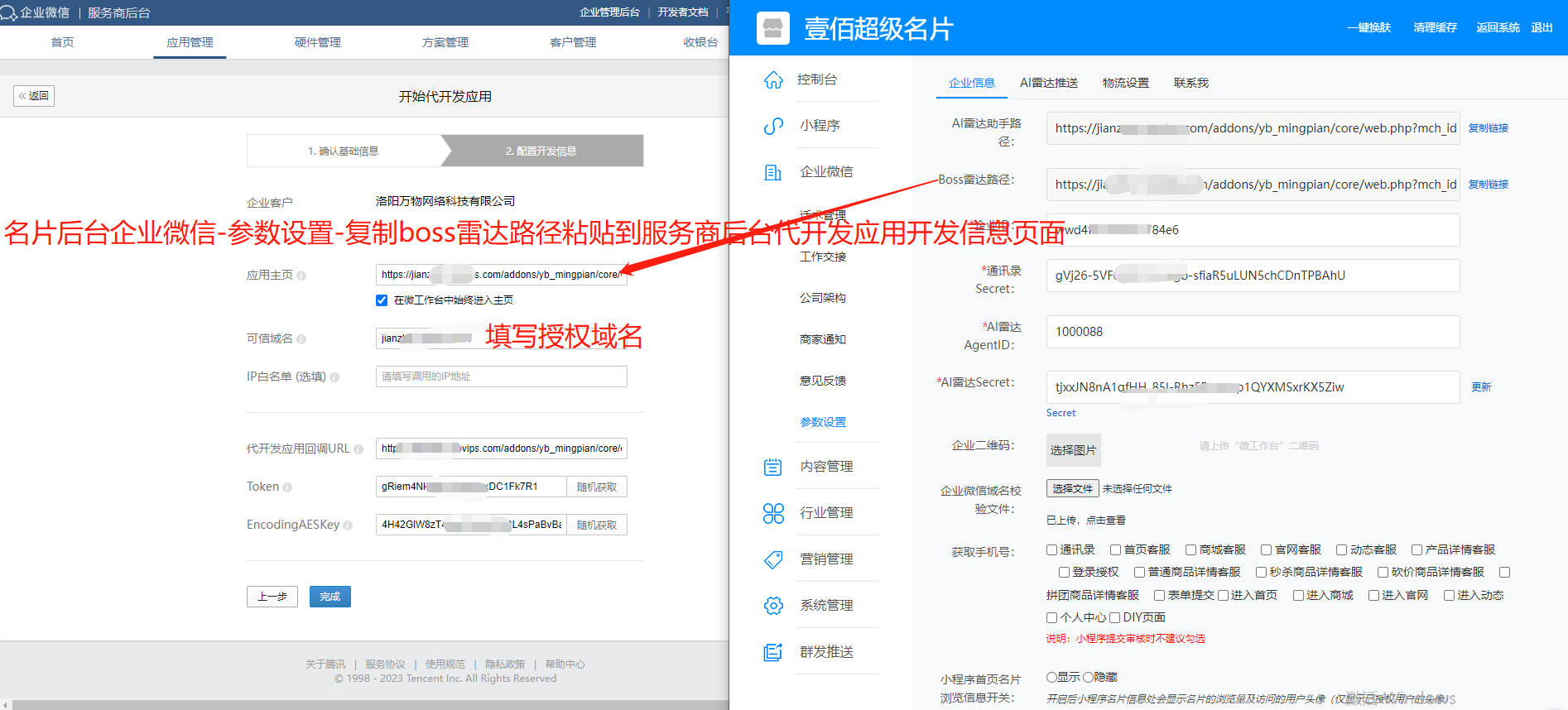Click help icon next to Token
Screen dimensions: 1568x710
pos(287,487)
